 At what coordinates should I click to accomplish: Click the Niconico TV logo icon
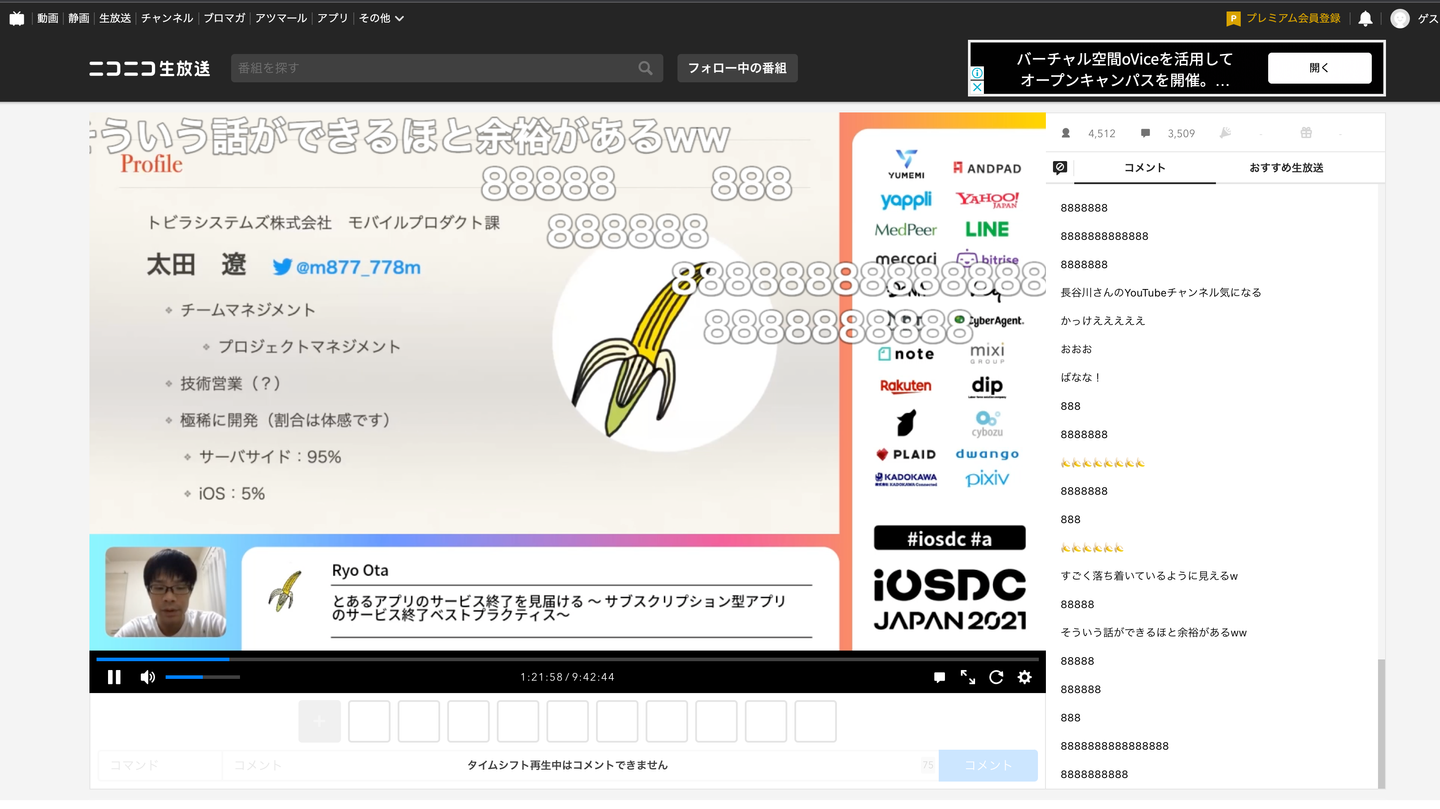tap(17, 18)
